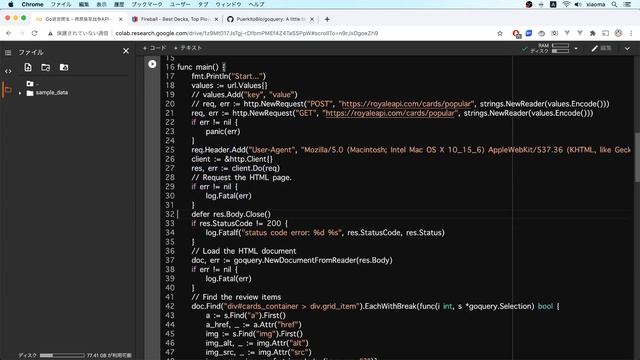
Task: Open the royaleapi.com link on line 20
Action: tap(407, 104)
